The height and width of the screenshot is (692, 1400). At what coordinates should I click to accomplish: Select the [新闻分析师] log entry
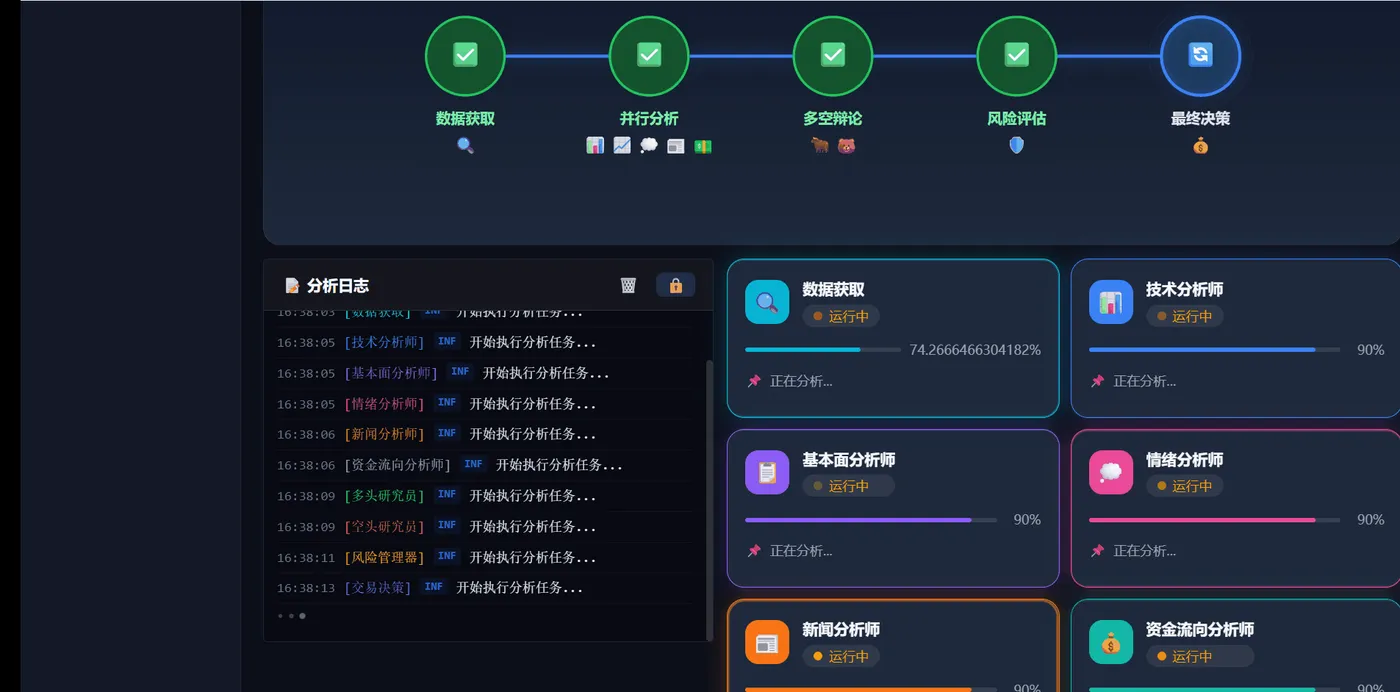point(484,434)
